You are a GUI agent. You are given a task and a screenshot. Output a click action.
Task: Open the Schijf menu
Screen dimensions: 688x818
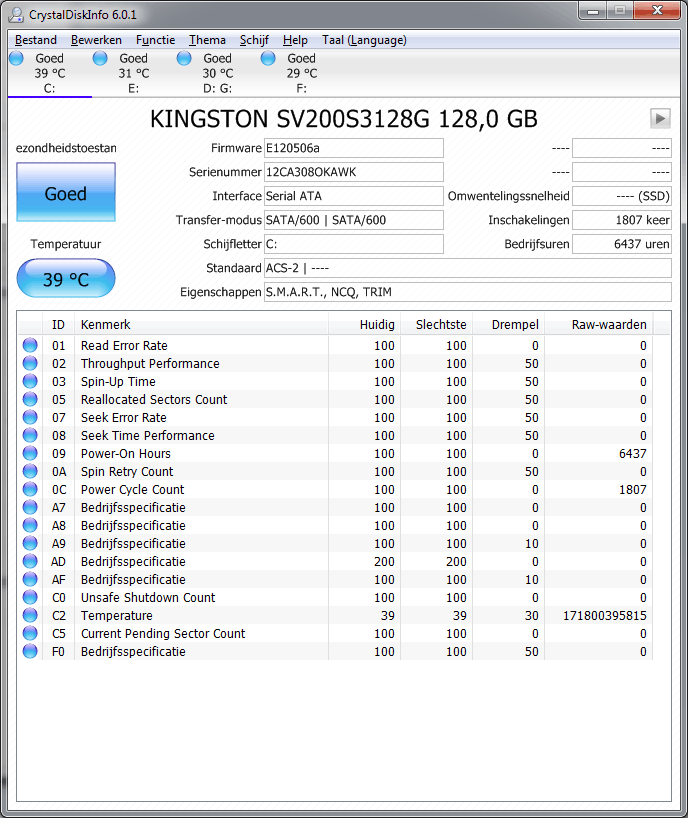click(254, 40)
